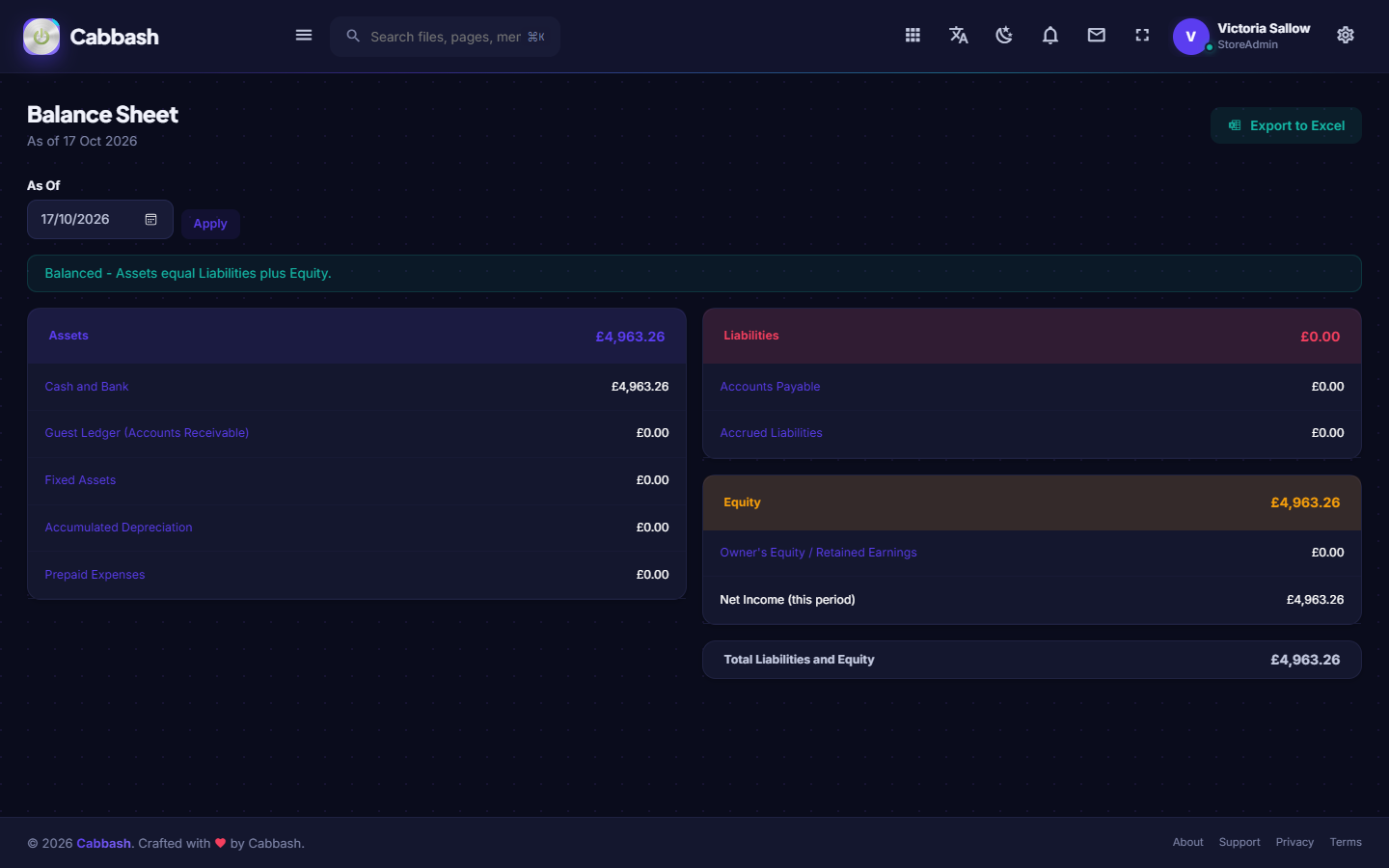Open the Accrued Liabilities account
Viewport: 1389px width, 868px height.
(771, 433)
